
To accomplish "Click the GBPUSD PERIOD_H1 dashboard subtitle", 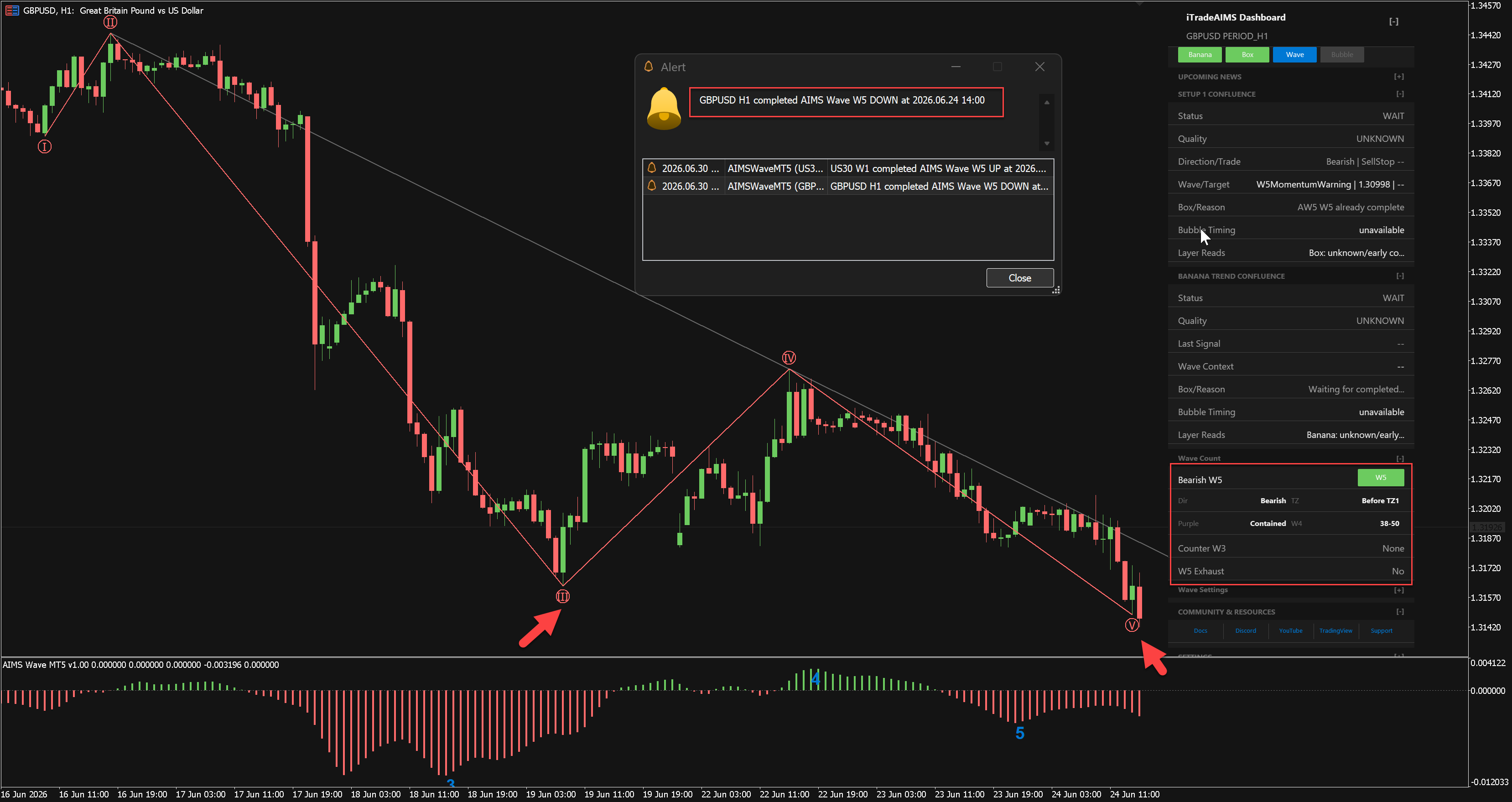I will [x=1227, y=36].
